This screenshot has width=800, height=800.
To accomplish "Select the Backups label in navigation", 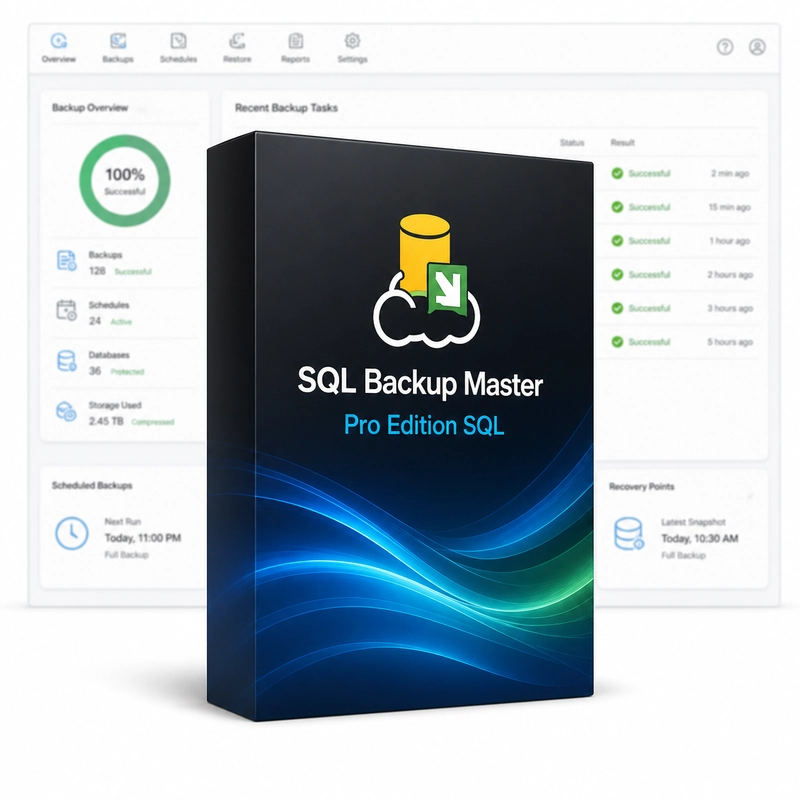I will point(118,59).
